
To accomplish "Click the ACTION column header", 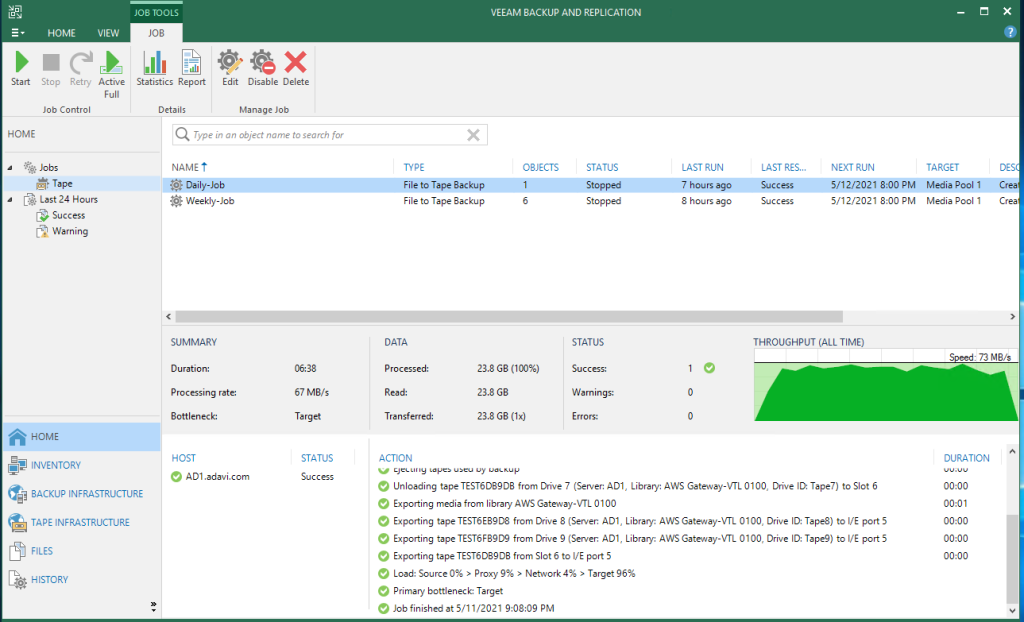I will [x=396, y=458].
